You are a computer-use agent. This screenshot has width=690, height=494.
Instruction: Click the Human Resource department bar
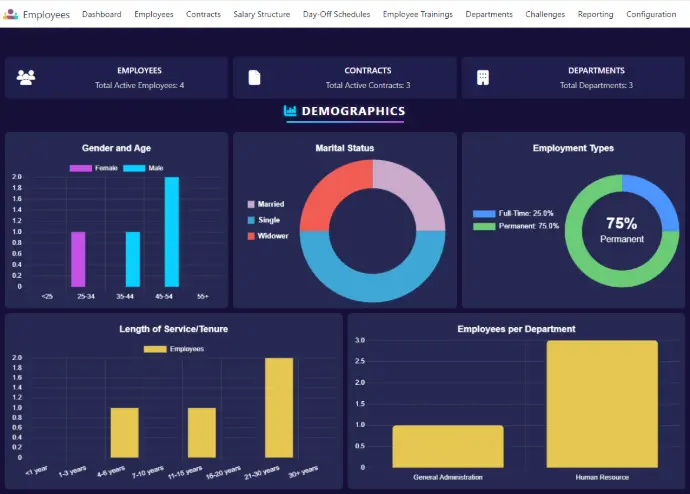pos(602,404)
